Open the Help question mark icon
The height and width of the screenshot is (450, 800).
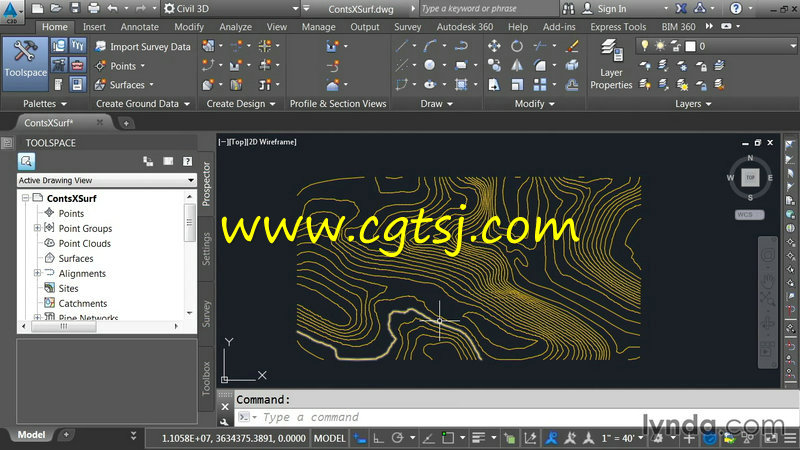(736, 8)
